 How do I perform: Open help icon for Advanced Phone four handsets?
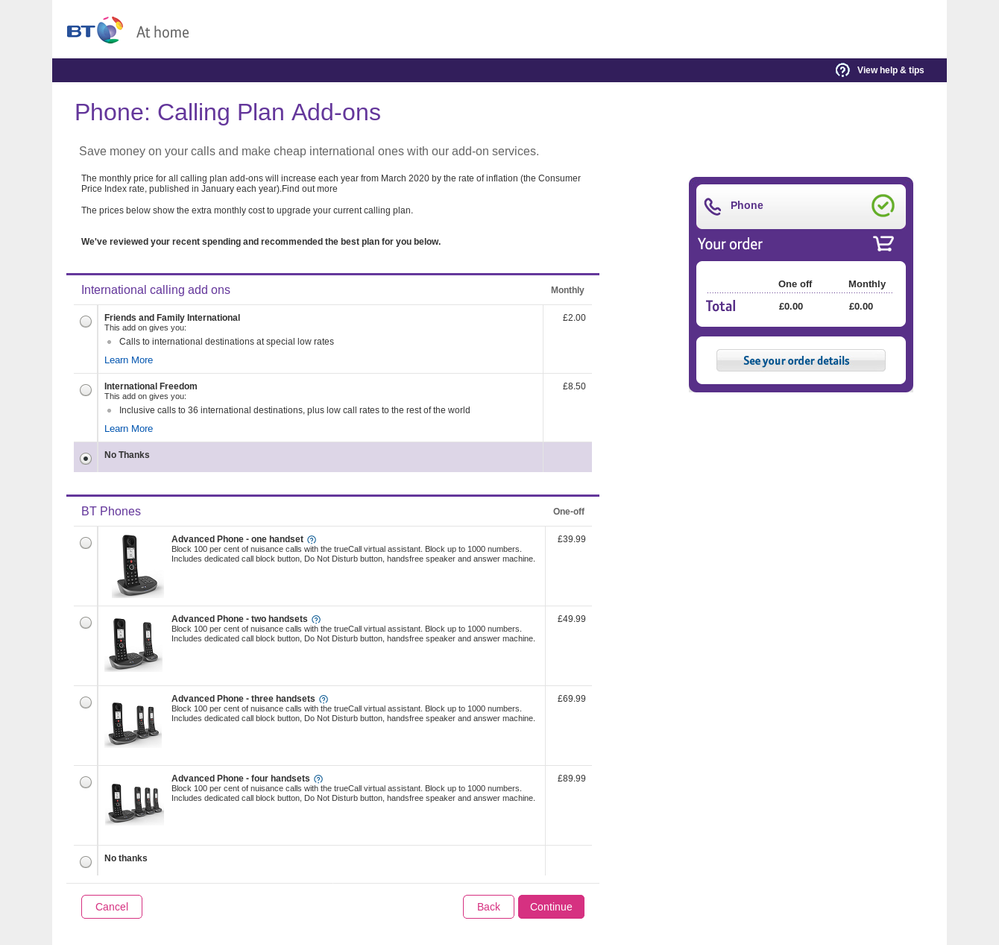click(318, 780)
